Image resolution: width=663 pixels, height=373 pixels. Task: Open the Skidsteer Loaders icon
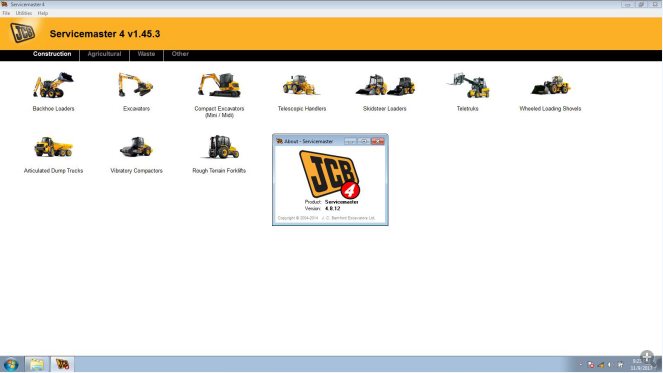click(385, 85)
